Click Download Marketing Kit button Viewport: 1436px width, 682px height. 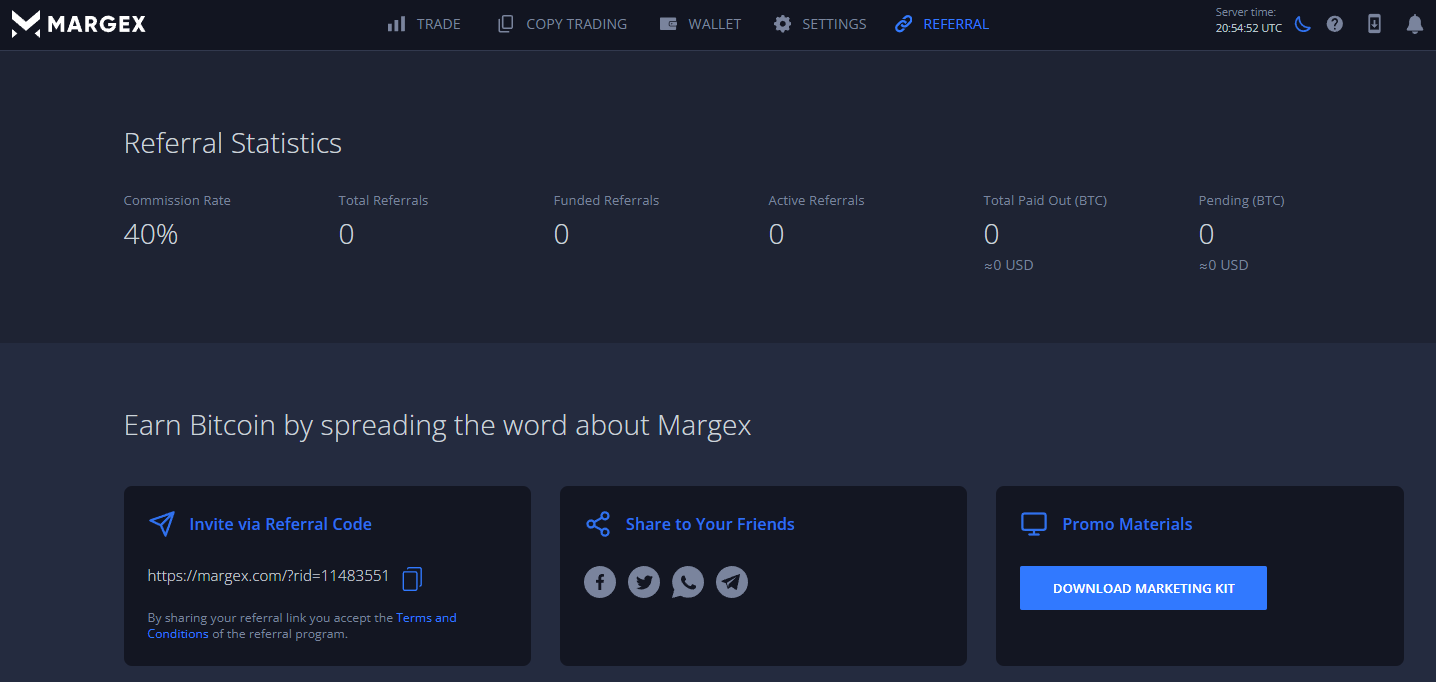1143,588
